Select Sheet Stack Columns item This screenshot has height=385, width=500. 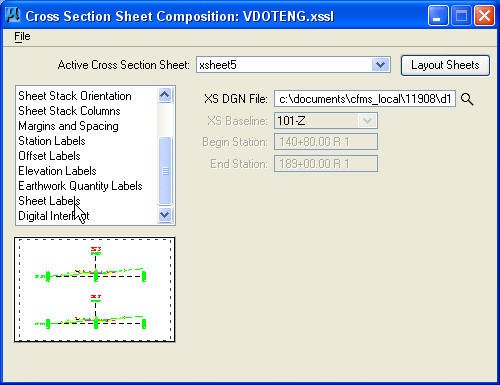[x=69, y=111]
